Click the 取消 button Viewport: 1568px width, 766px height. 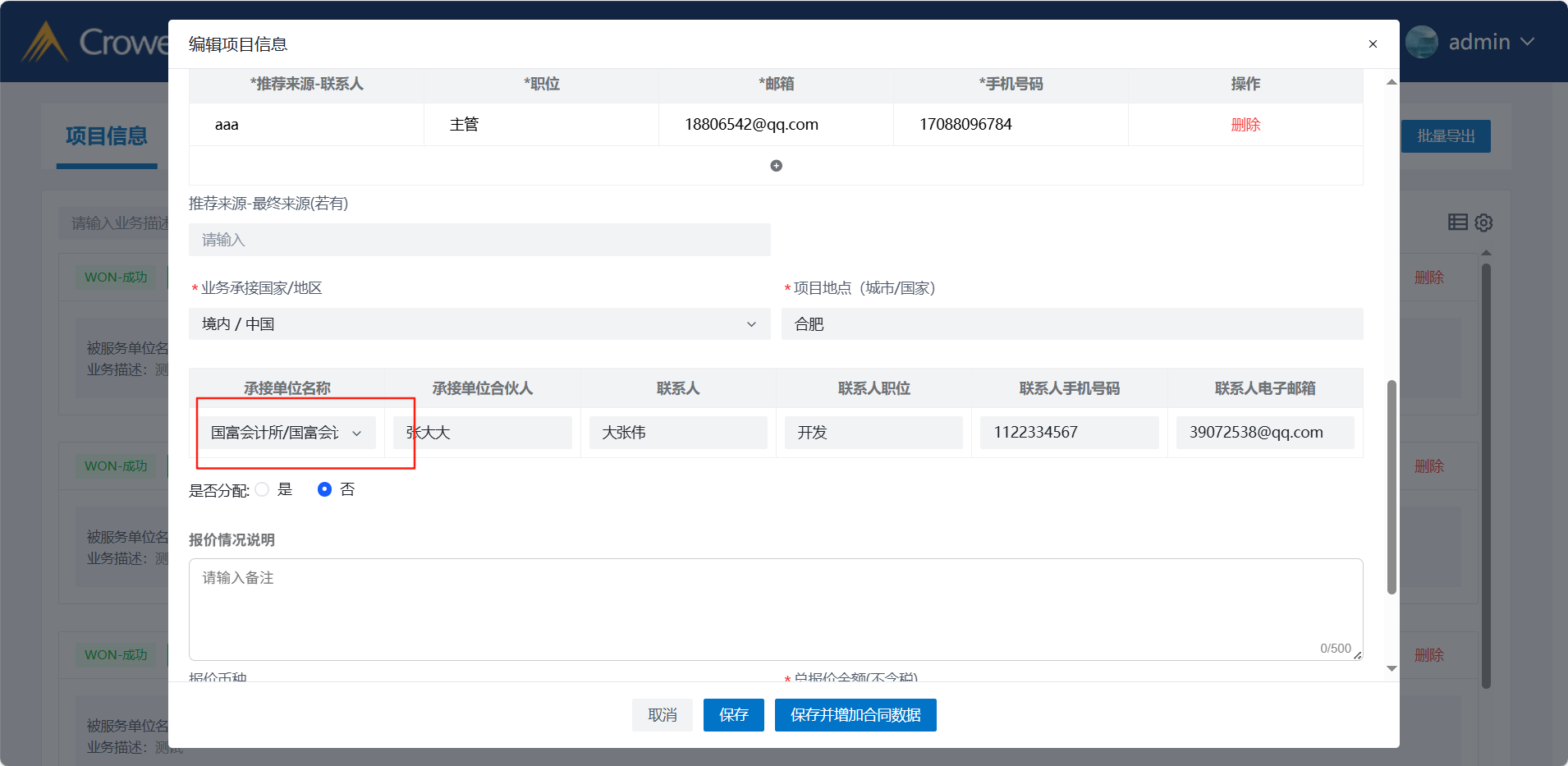pyautogui.click(x=663, y=715)
